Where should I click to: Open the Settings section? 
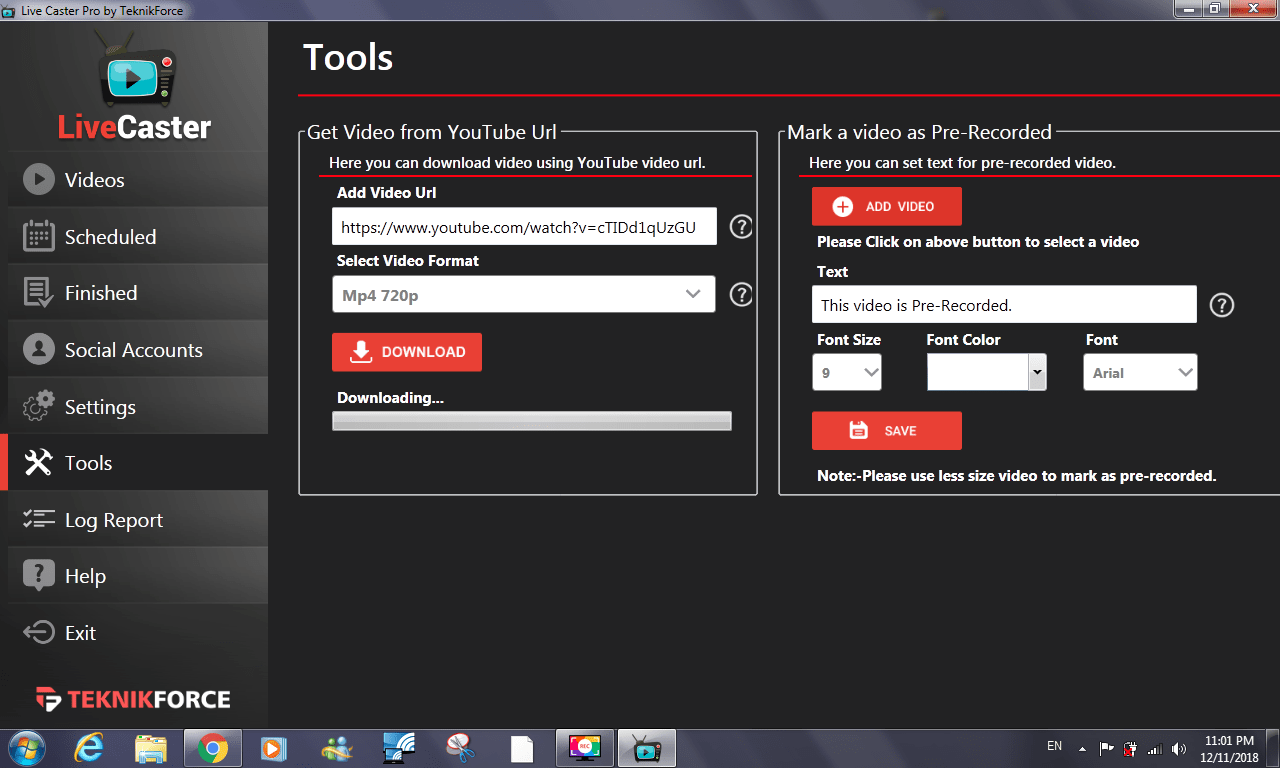tap(138, 407)
